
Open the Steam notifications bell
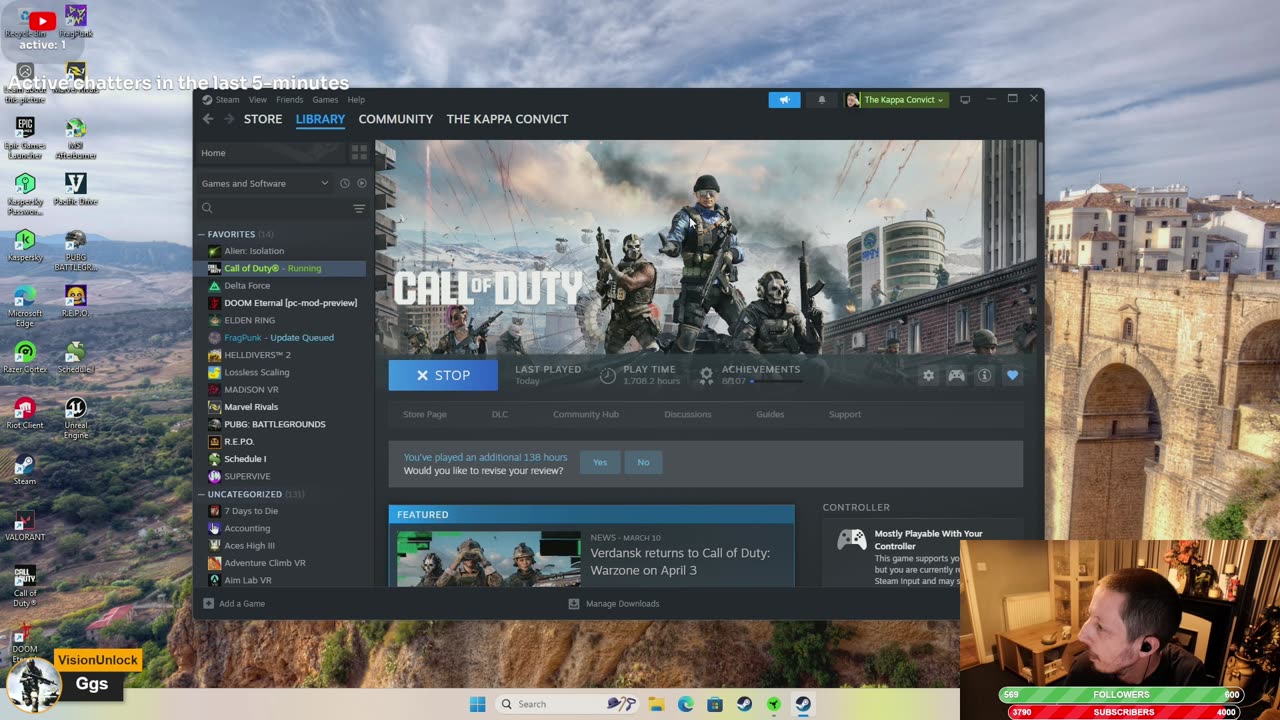(x=822, y=100)
